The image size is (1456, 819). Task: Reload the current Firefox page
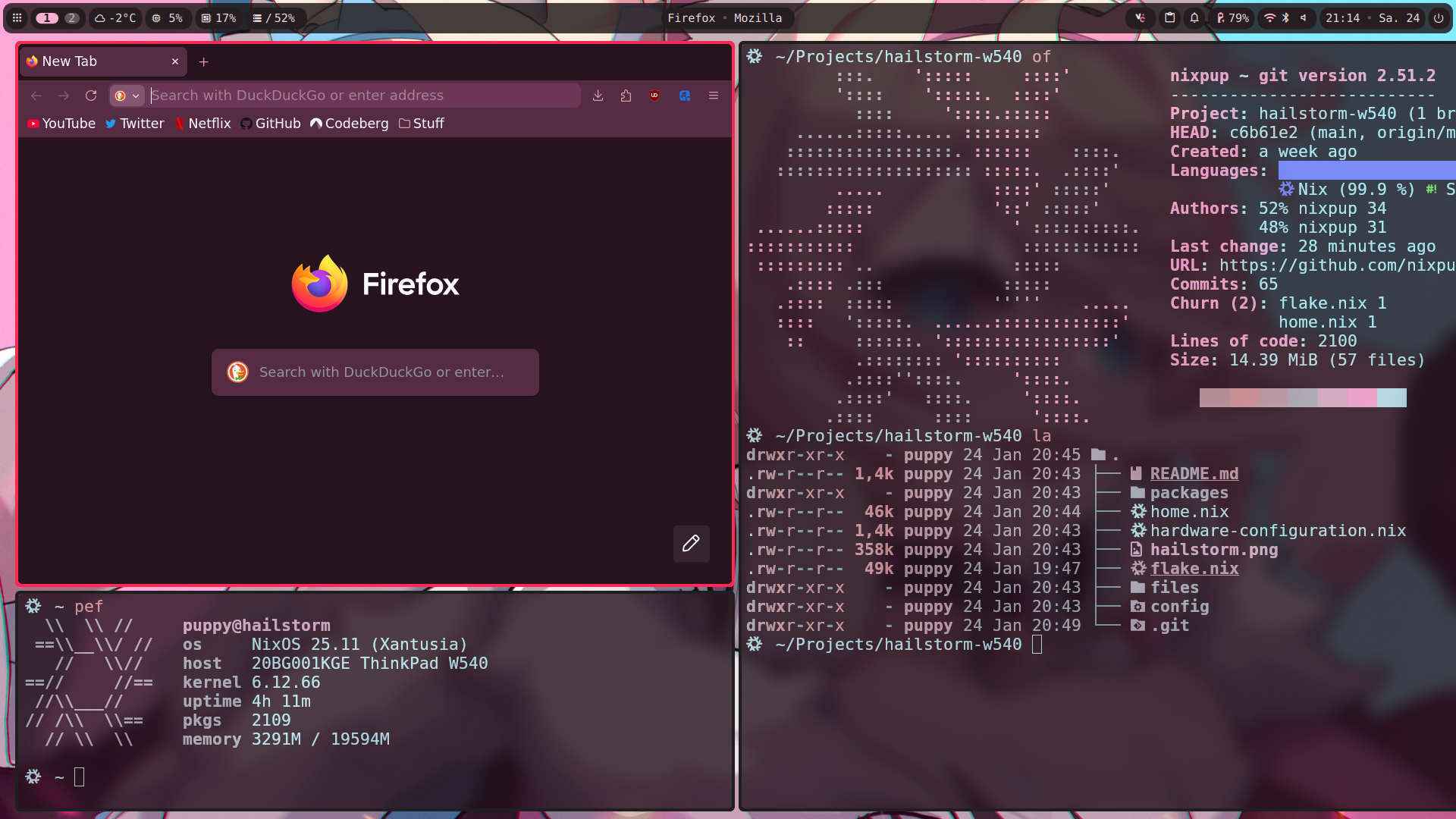[91, 96]
